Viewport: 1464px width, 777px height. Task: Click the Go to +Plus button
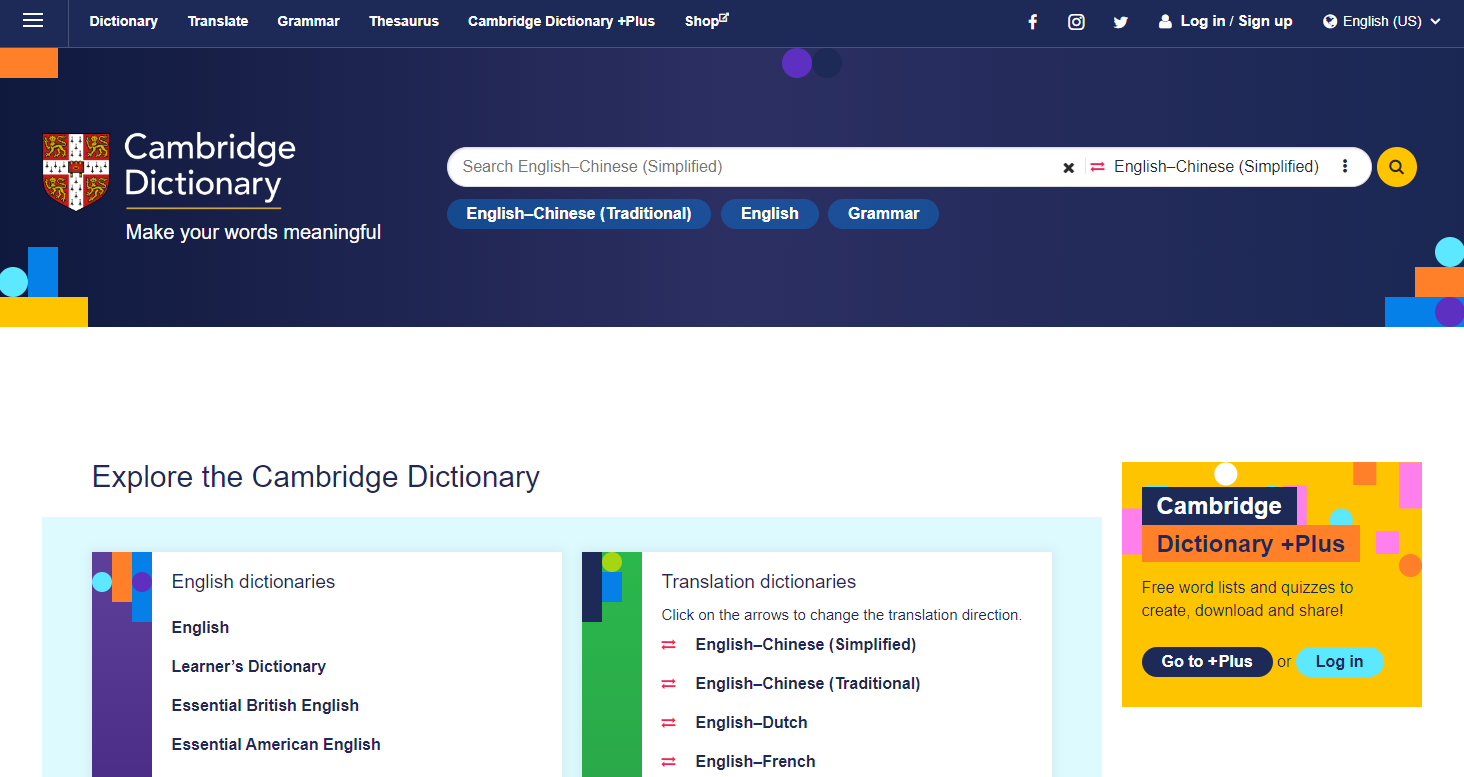1207,662
